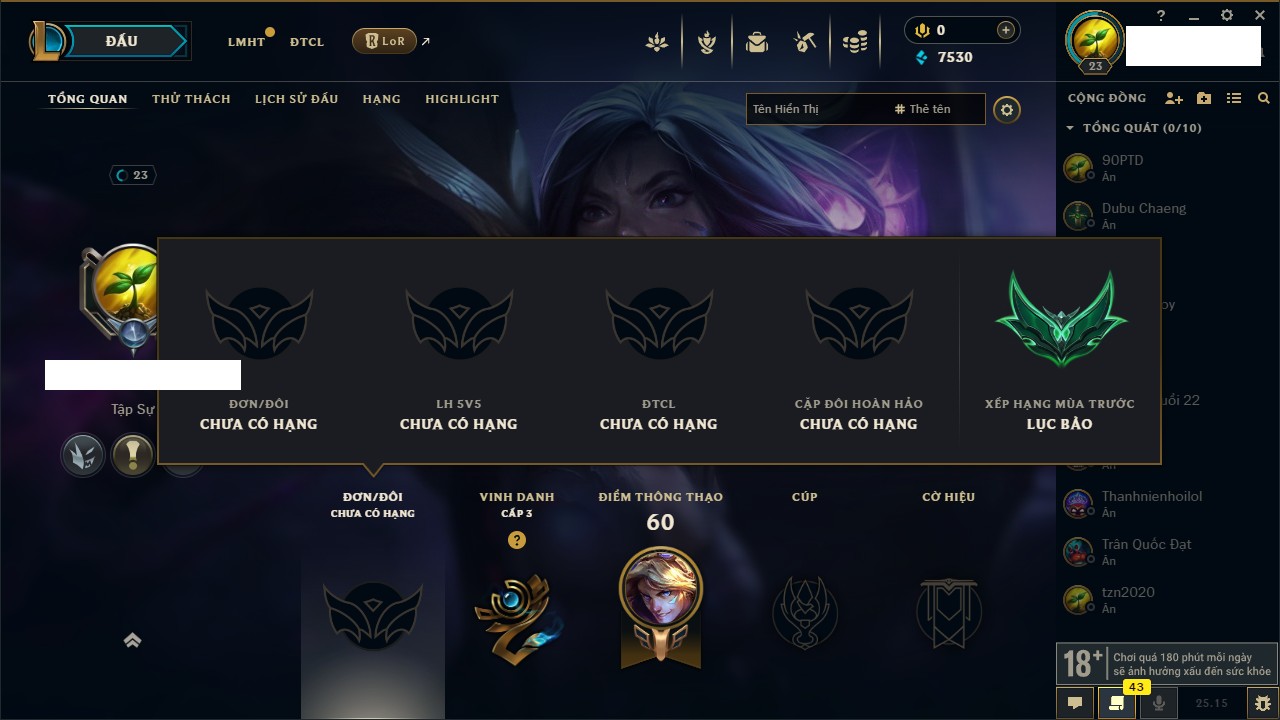Switch to the Lịch Sử Đấu tab

coord(296,99)
